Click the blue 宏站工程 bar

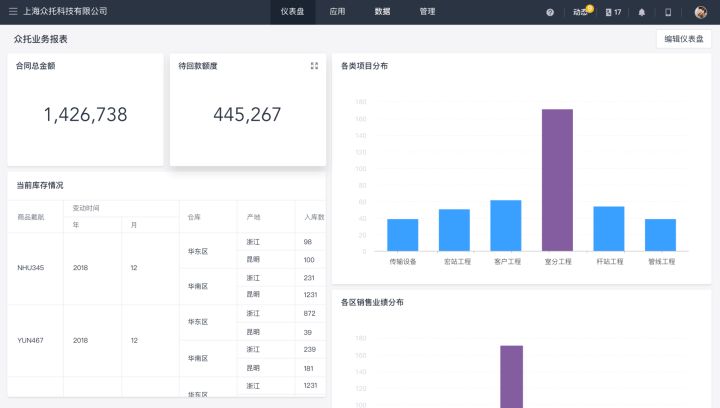(454, 230)
